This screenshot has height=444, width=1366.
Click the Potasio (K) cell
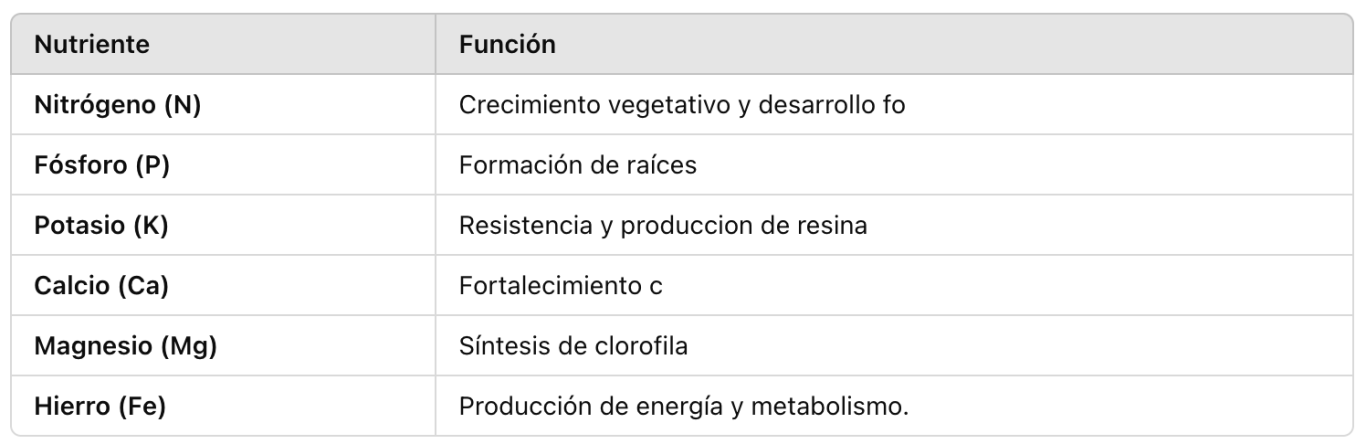point(223,225)
